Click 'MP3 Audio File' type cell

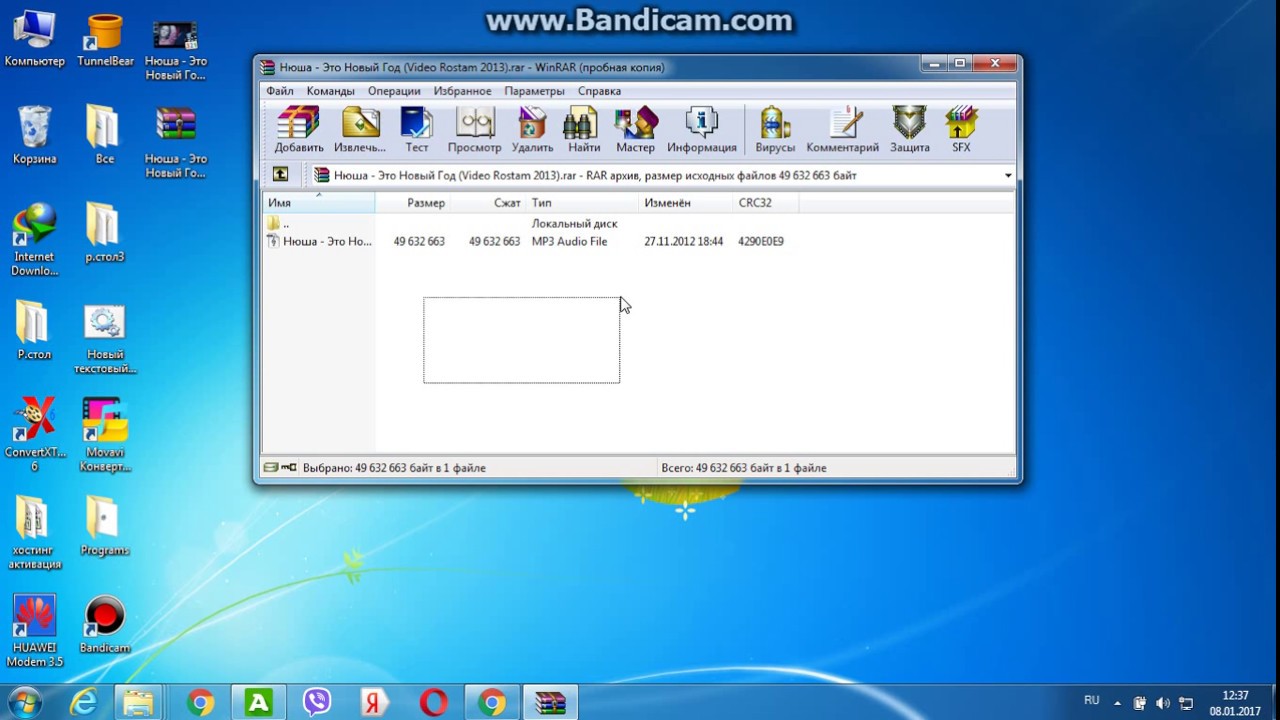(x=569, y=242)
